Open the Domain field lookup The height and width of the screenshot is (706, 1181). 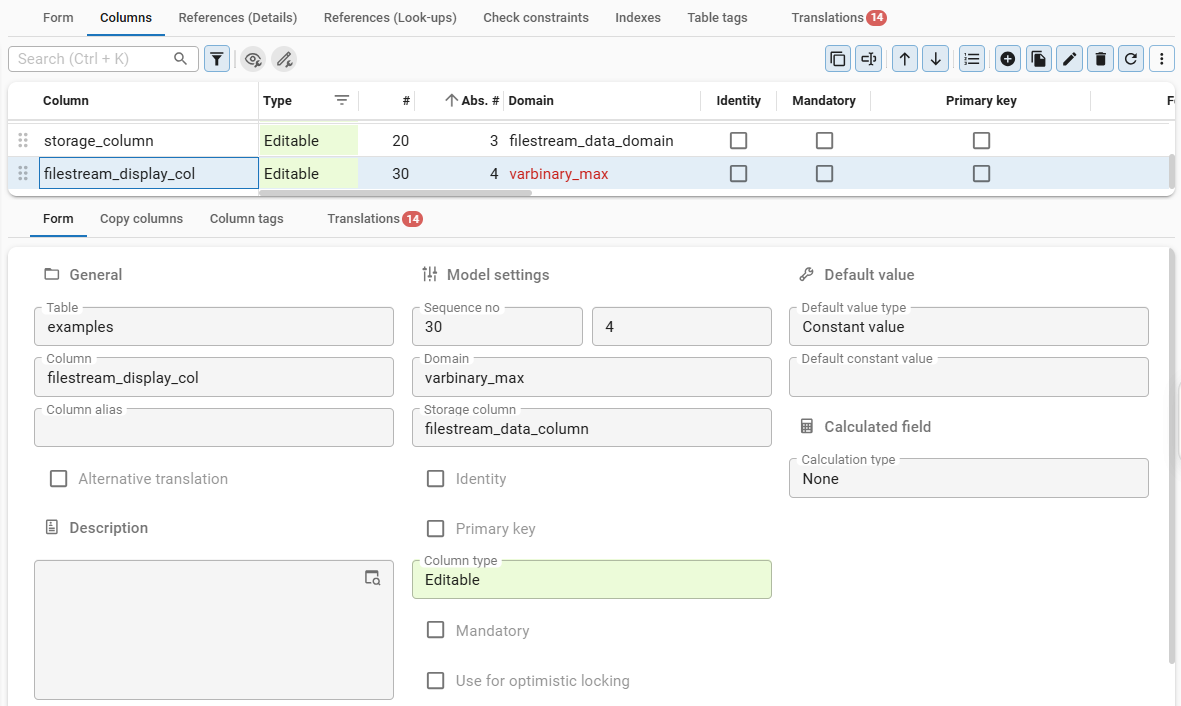pos(592,377)
